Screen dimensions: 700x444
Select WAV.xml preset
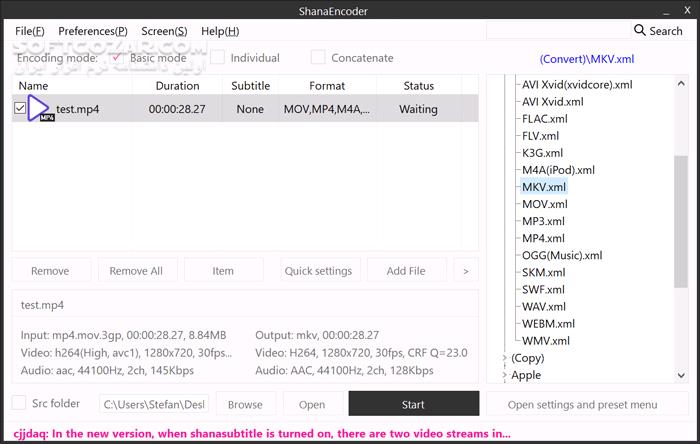tap(543, 307)
